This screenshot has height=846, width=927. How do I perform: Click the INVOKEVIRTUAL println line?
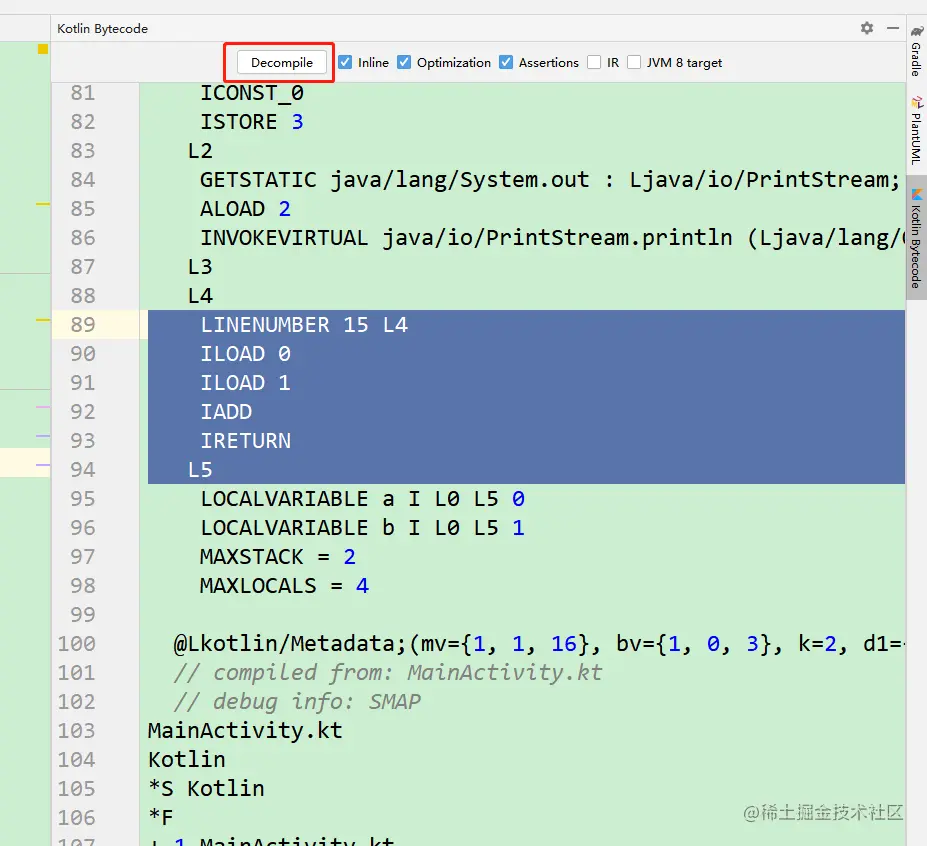click(x=552, y=238)
